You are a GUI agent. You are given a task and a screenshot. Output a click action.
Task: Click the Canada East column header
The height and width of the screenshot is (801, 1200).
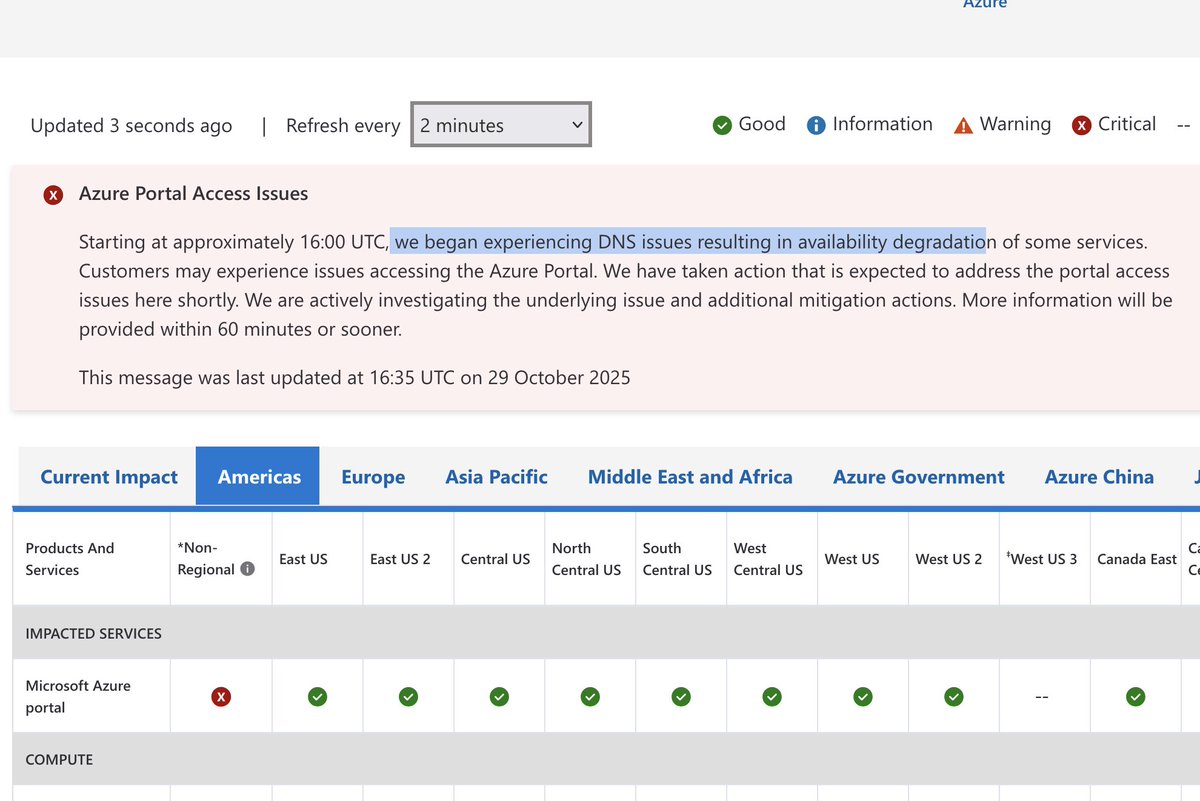(x=1137, y=559)
